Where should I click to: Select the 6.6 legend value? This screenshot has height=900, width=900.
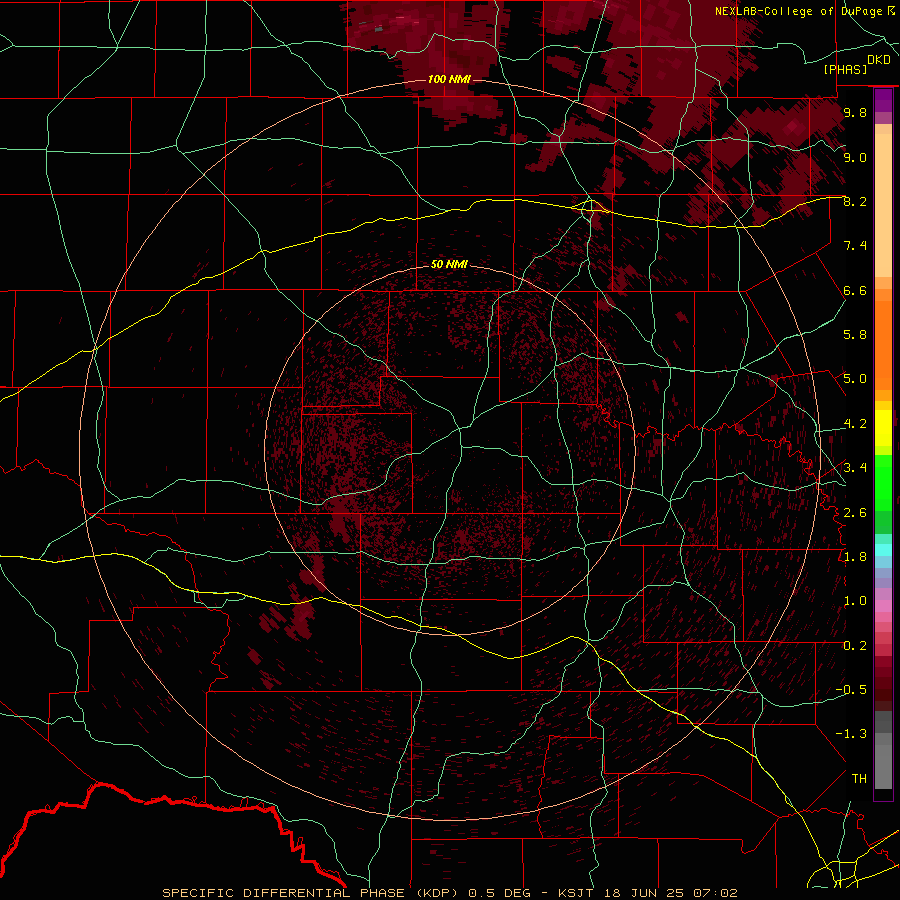click(x=855, y=290)
